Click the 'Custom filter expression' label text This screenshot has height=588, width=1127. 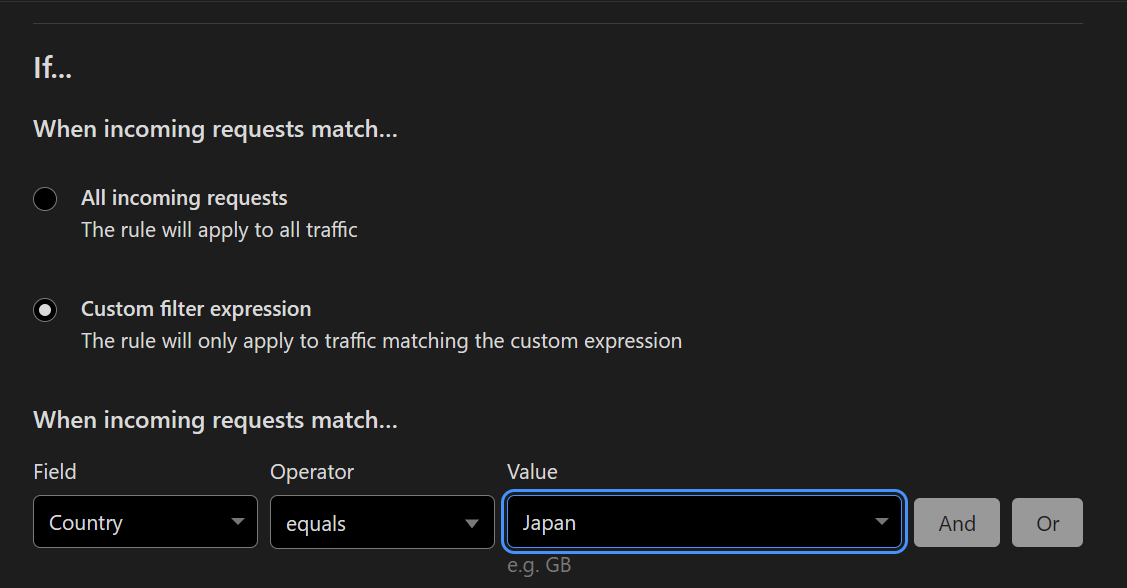click(x=196, y=309)
